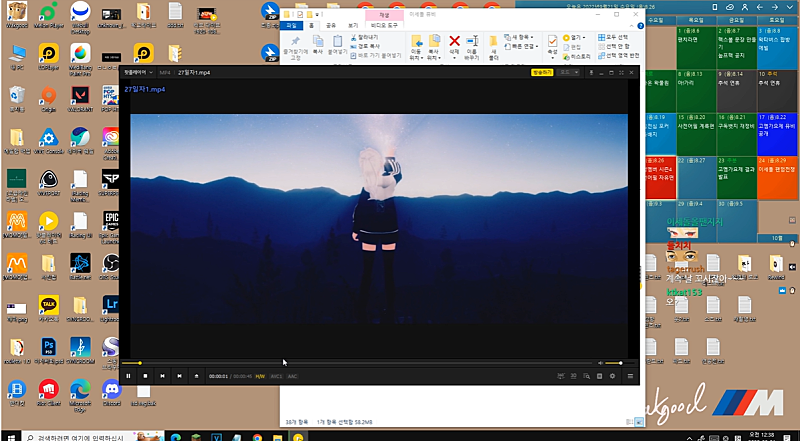Click the eject/open file icon

click(196, 376)
